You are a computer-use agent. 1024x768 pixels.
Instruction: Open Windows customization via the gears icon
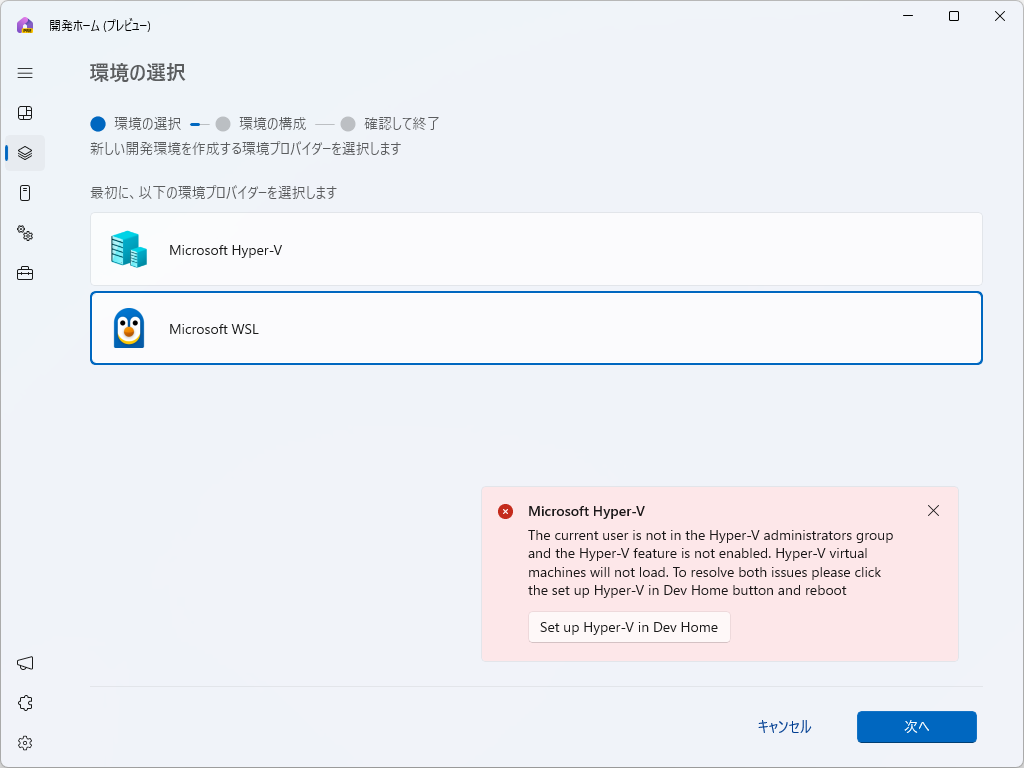coord(24,233)
